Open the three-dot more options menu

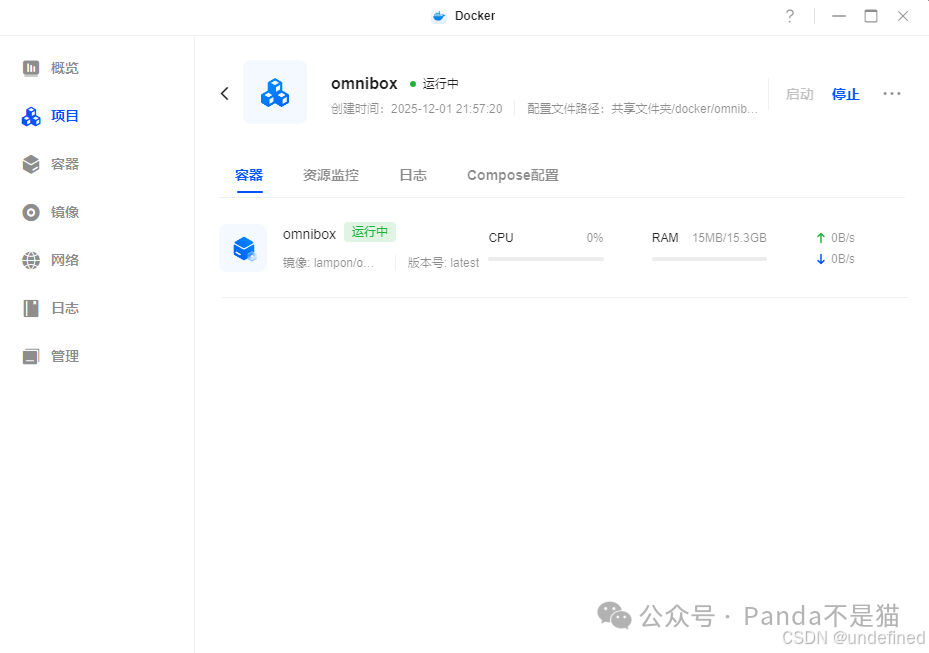[x=892, y=94]
